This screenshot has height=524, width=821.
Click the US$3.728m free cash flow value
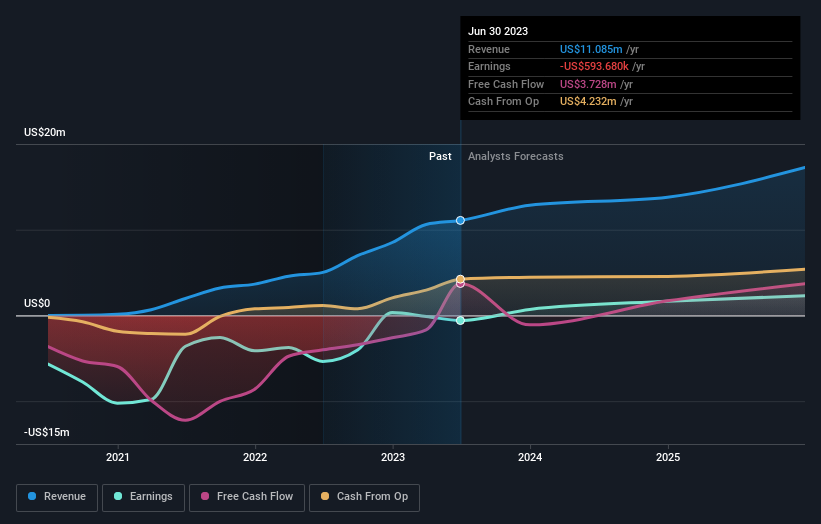click(x=588, y=84)
